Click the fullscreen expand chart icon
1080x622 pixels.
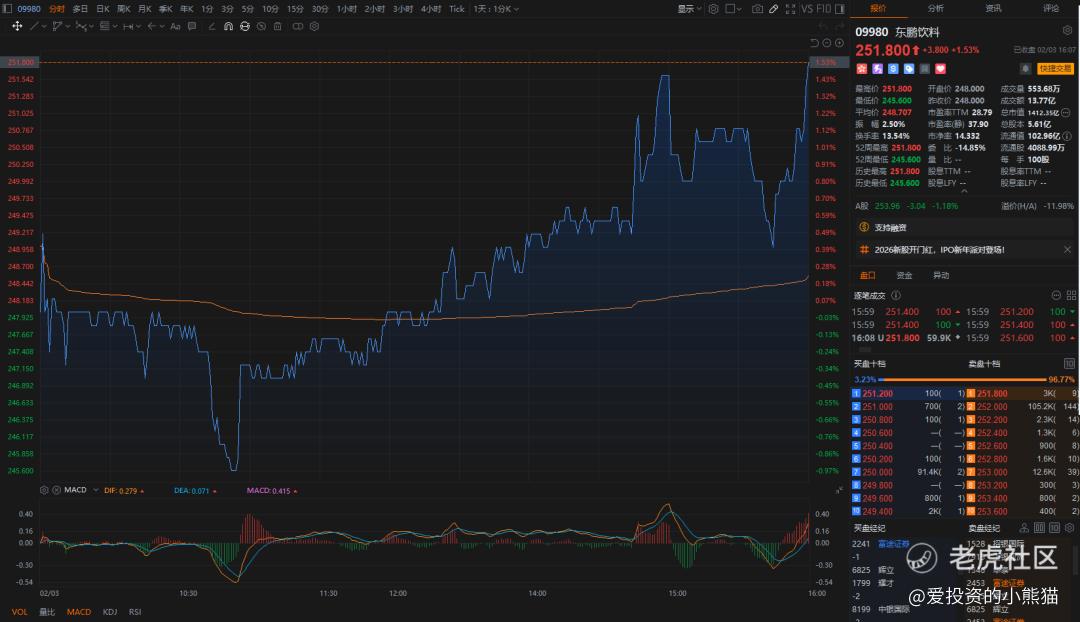[x=790, y=9]
